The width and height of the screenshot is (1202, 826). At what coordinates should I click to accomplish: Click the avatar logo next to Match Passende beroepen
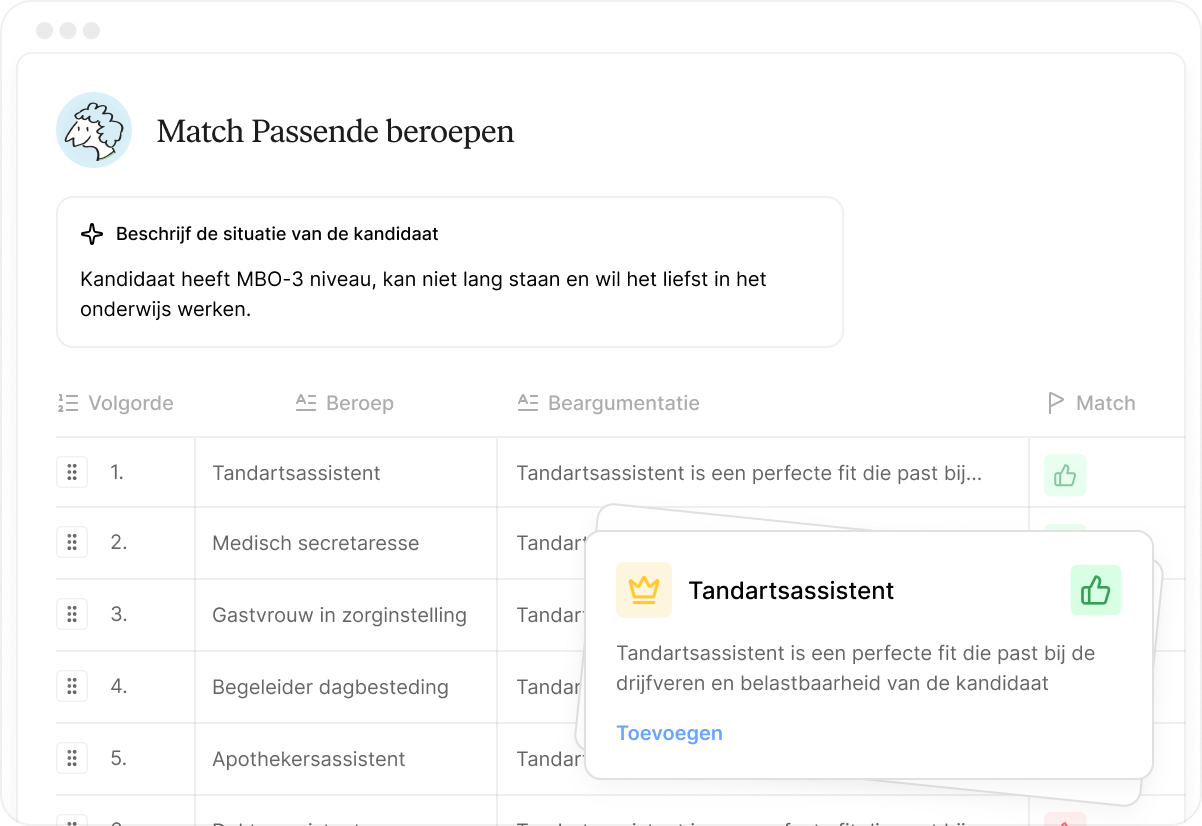[94, 130]
